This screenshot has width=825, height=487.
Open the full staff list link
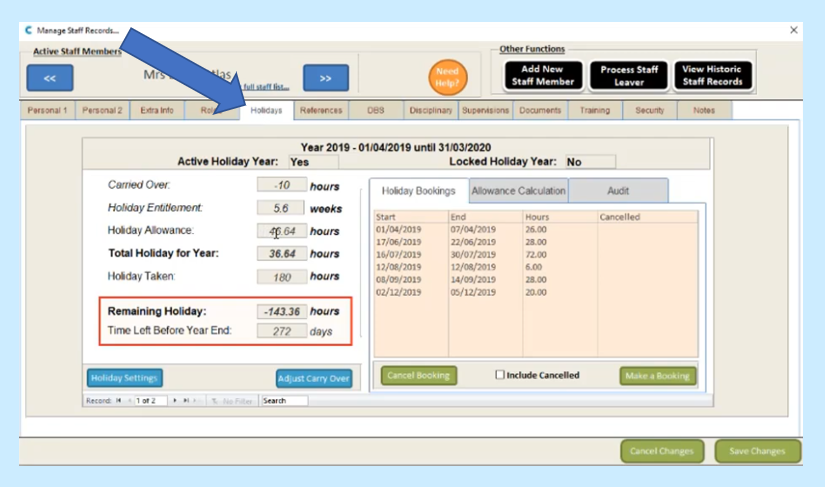pos(266,87)
